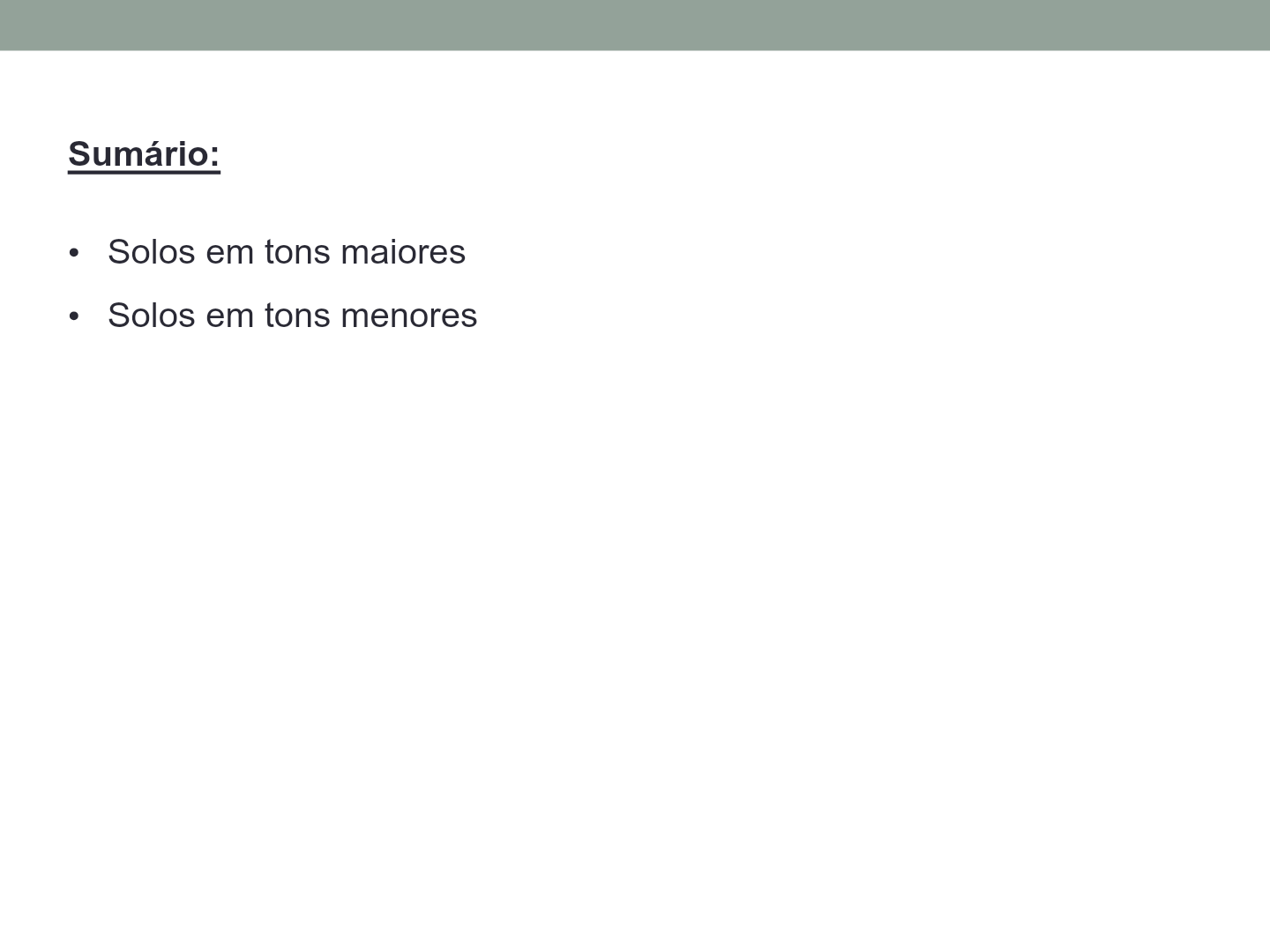The height and width of the screenshot is (952, 1270).
Task: Click the gray-green header bar at top
Action: pos(635,25)
